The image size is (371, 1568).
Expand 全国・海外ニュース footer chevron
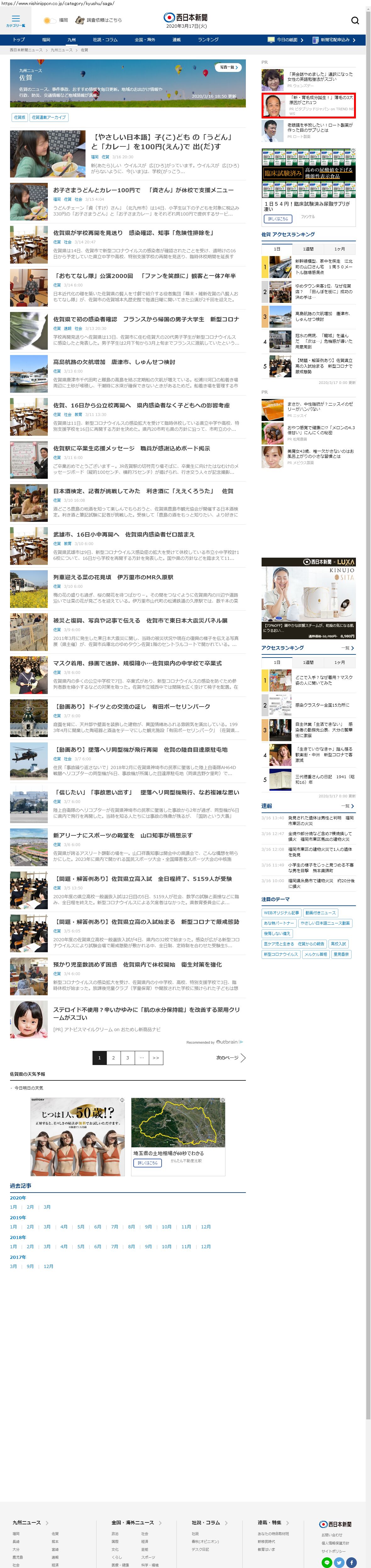(x=160, y=1522)
